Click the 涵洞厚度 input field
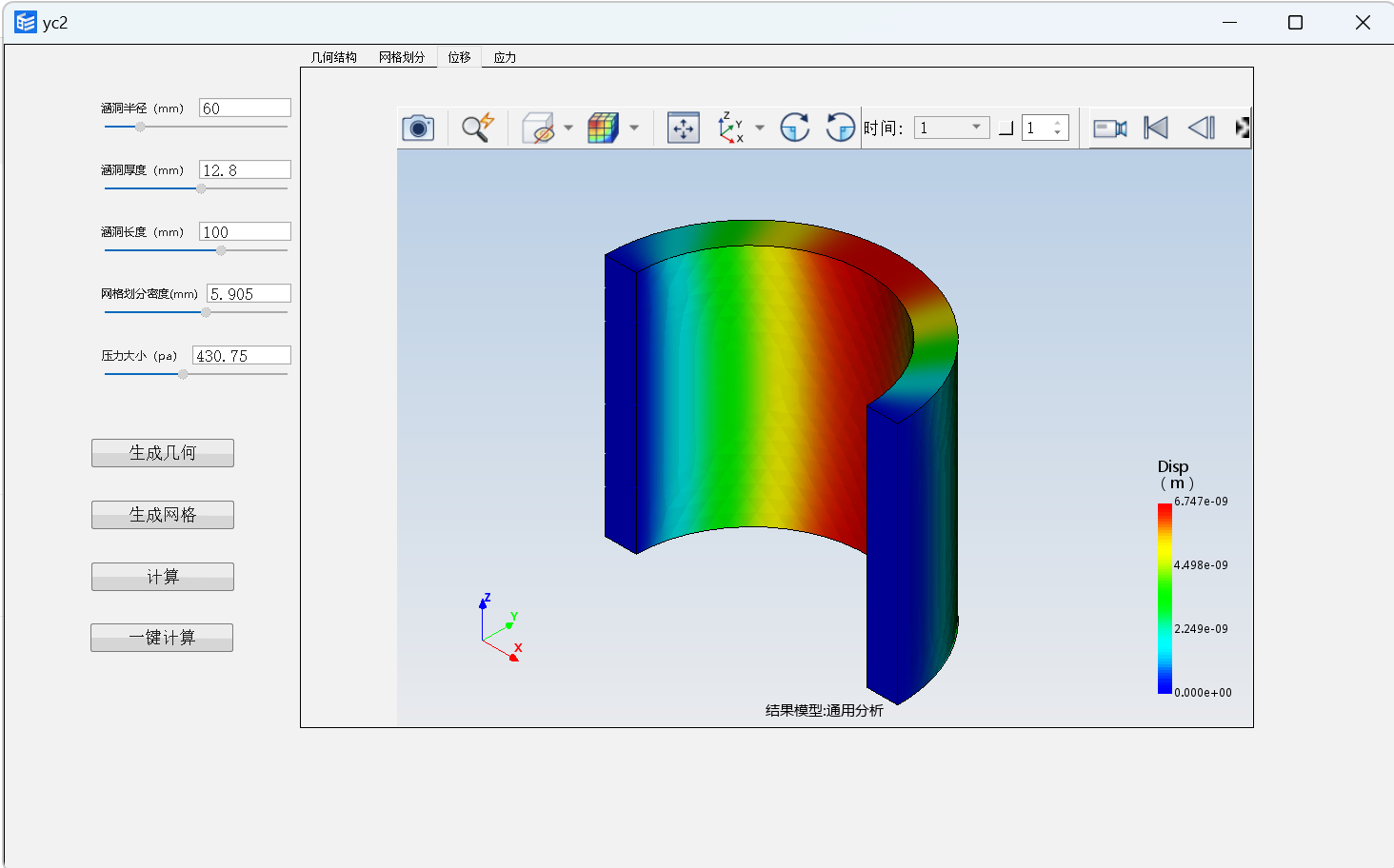 coord(245,170)
